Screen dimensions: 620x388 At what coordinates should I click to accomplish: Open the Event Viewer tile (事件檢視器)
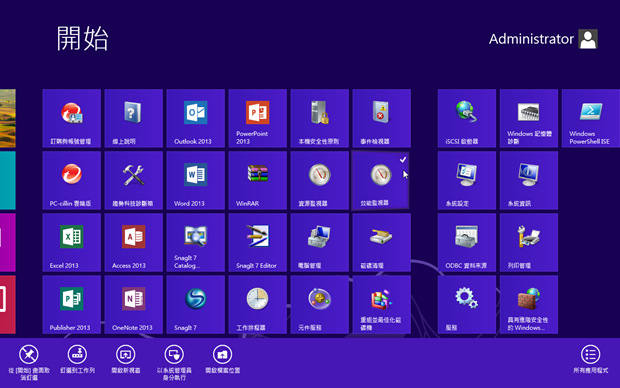click(382, 118)
